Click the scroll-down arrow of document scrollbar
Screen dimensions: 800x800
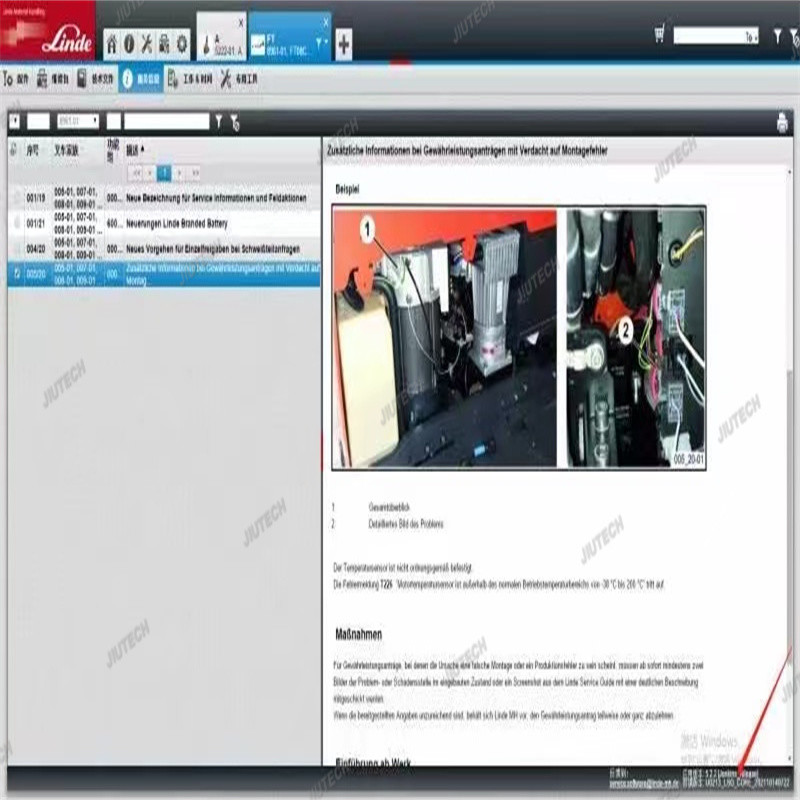click(790, 759)
